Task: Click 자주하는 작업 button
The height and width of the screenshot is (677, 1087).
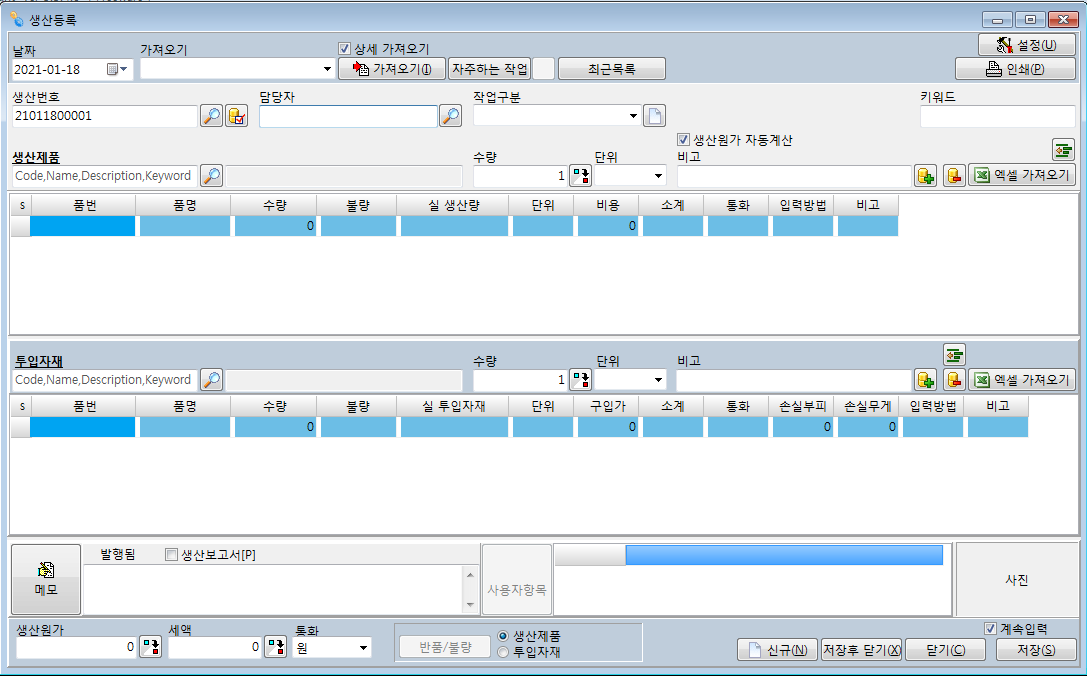Action: [x=489, y=69]
